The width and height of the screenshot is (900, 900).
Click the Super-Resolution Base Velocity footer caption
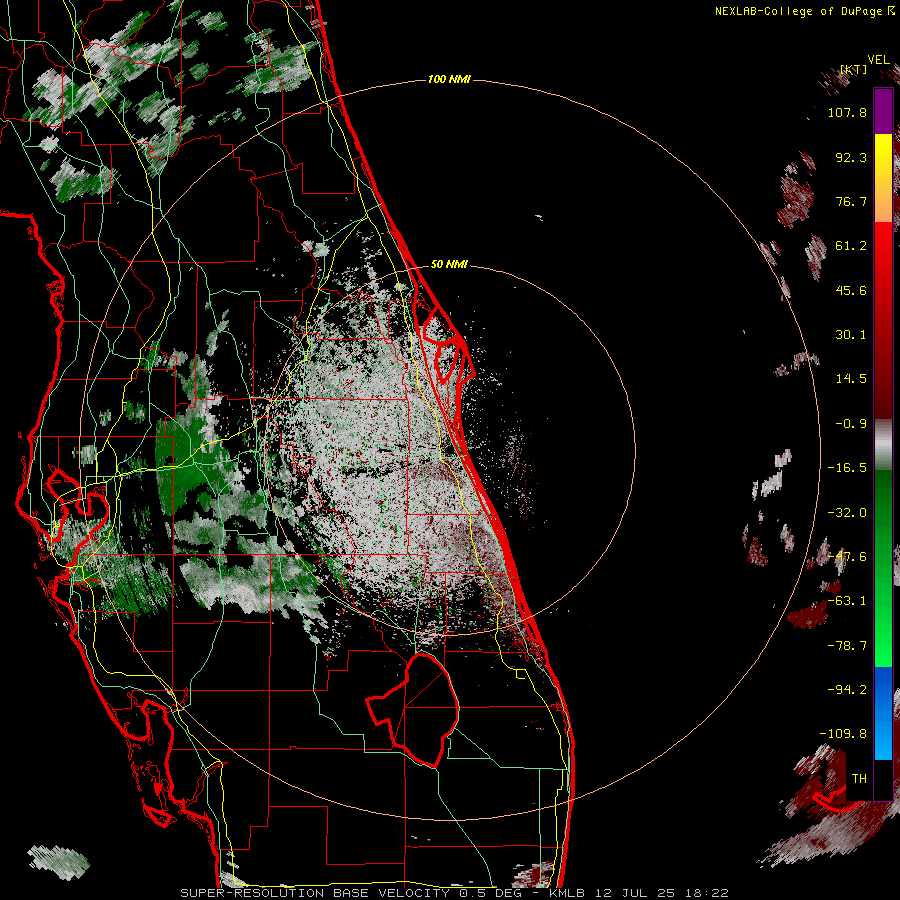(454, 893)
